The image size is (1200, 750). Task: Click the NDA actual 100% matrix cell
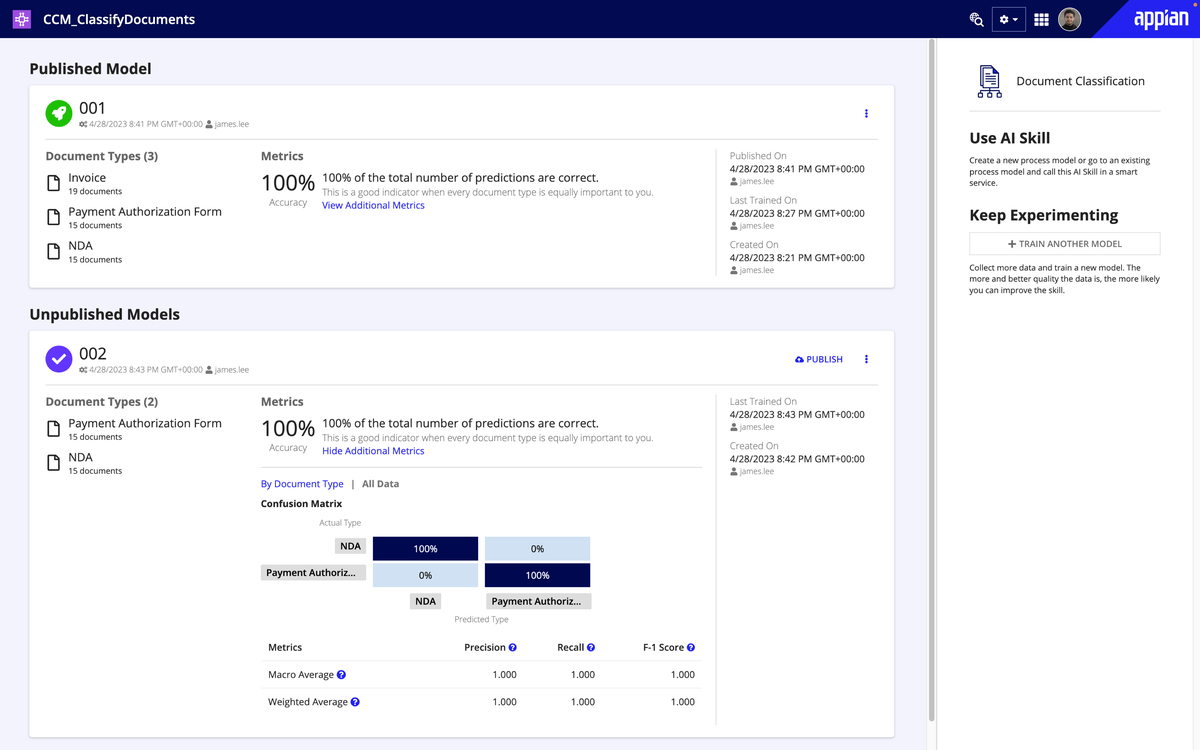pos(425,549)
